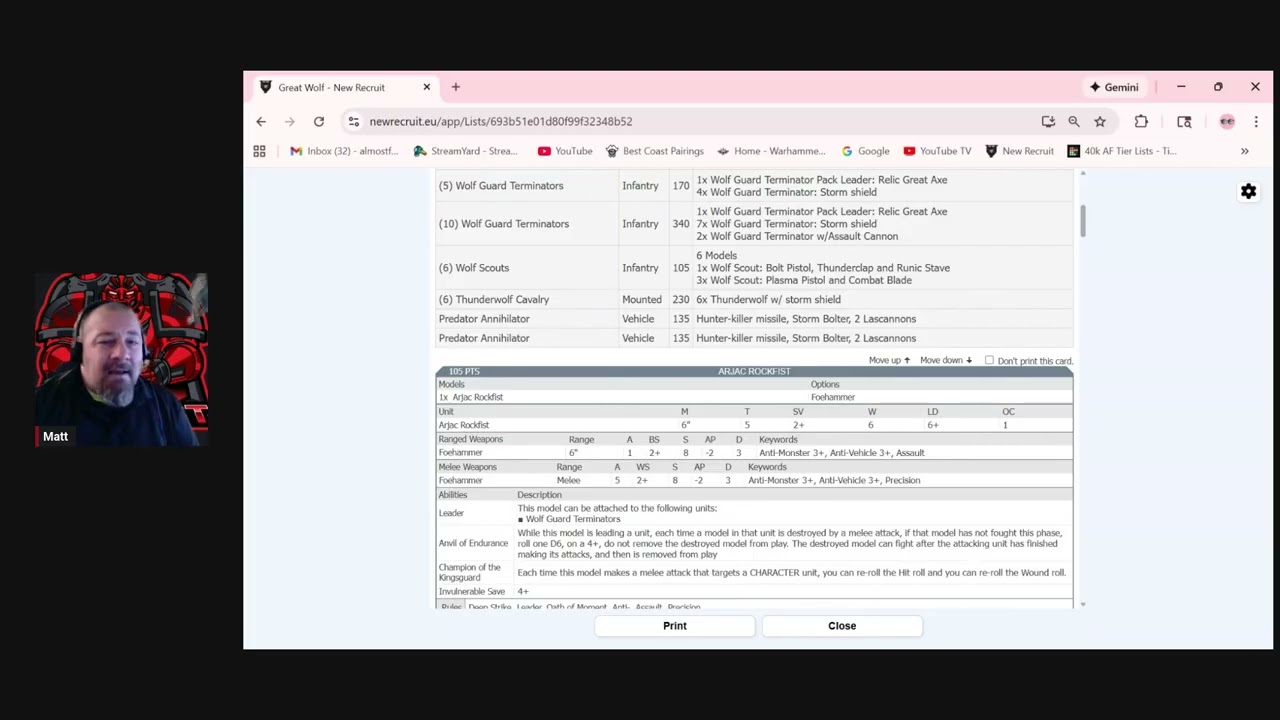Click the Anvil of Endurance ability name
The height and width of the screenshot is (720, 1280).
pyautogui.click(x=473, y=543)
